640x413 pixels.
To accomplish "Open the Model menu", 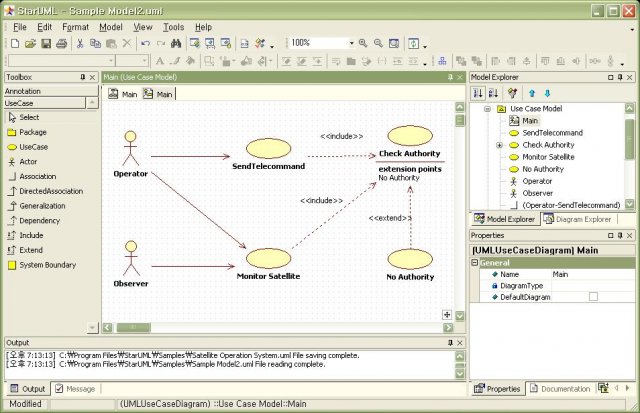I will click(111, 27).
